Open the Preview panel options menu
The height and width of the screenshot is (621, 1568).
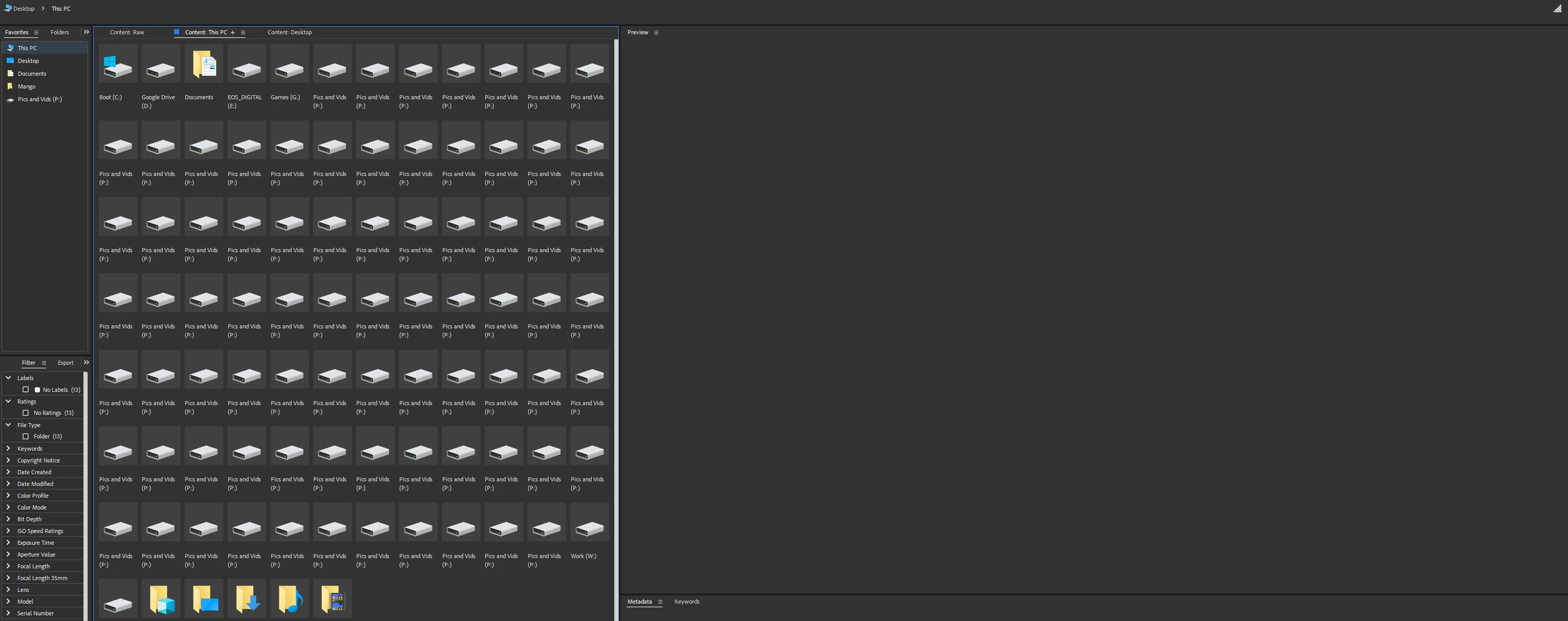coord(656,33)
